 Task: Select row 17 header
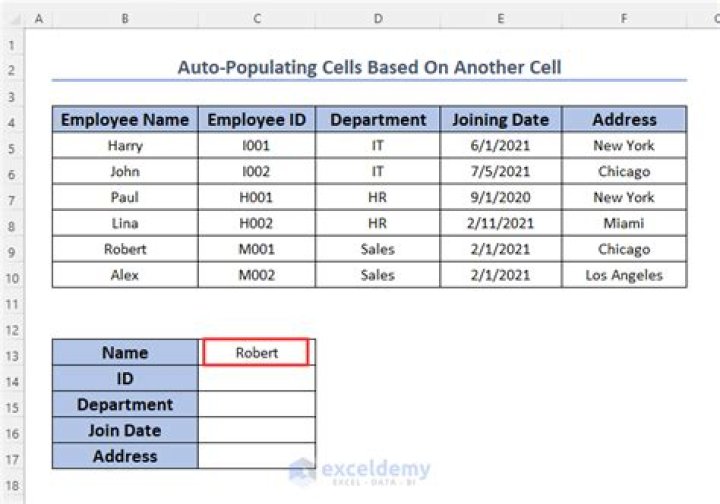(x=12, y=459)
